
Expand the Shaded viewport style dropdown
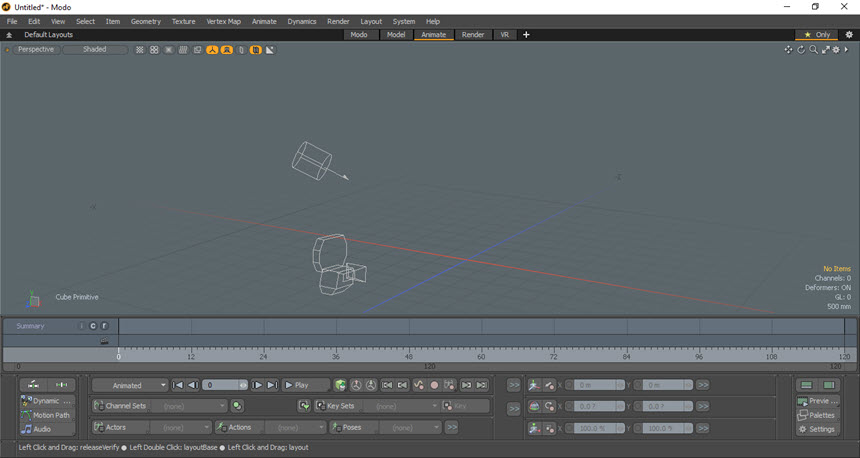(x=95, y=49)
